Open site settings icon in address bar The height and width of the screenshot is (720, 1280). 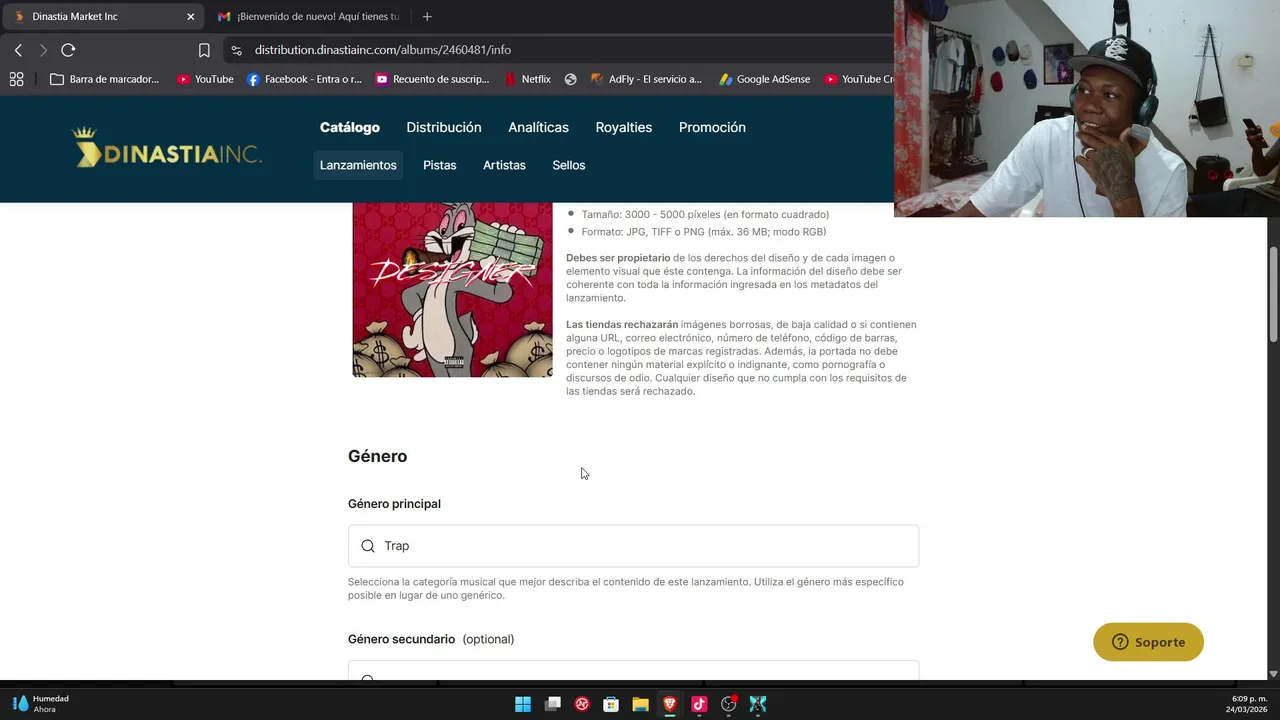click(x=235, y=50)
